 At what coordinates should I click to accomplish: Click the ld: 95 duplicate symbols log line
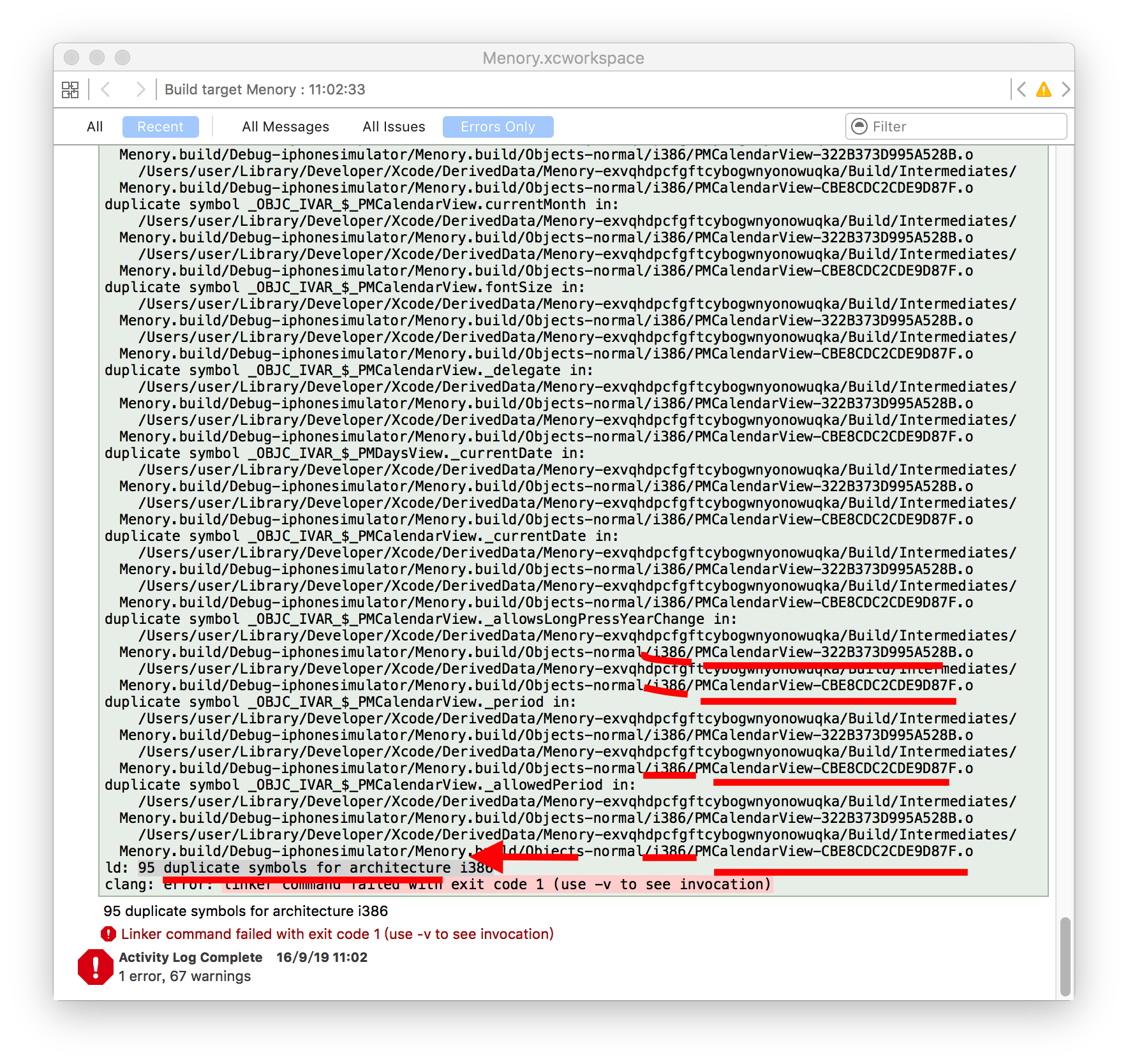299,868
